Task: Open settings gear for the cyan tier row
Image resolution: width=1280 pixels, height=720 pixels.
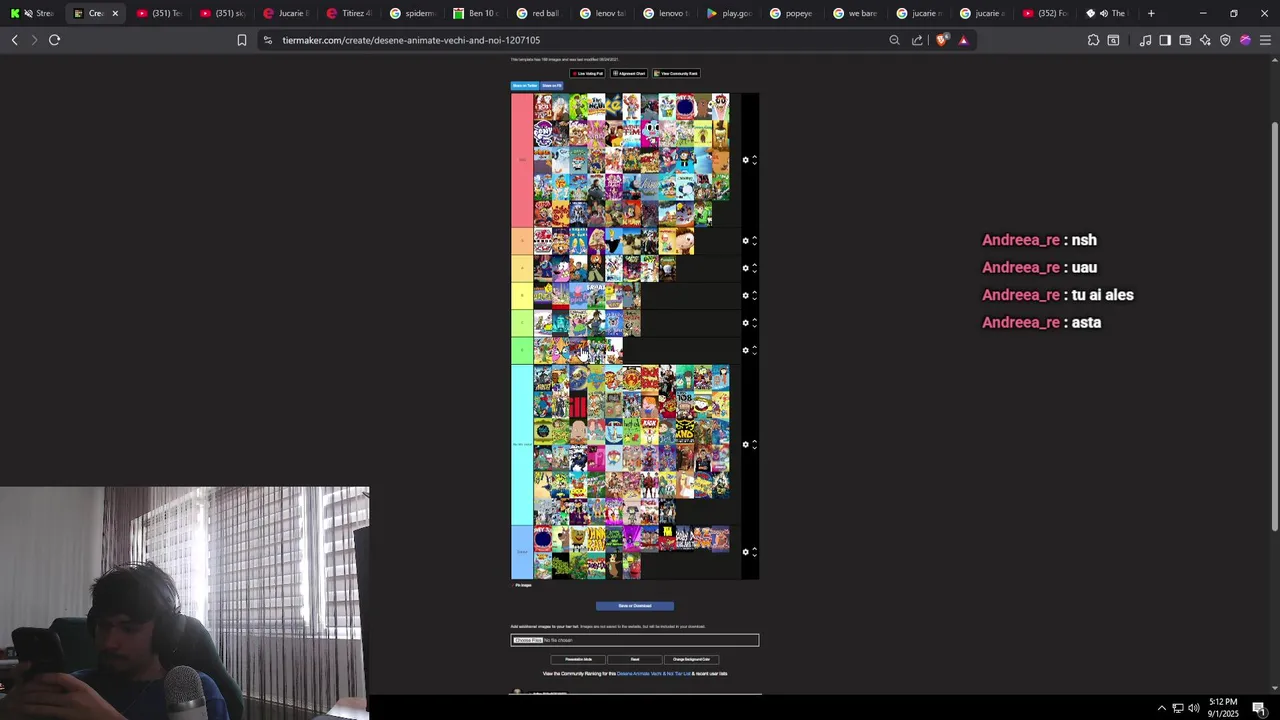Action: pos(745,444)
